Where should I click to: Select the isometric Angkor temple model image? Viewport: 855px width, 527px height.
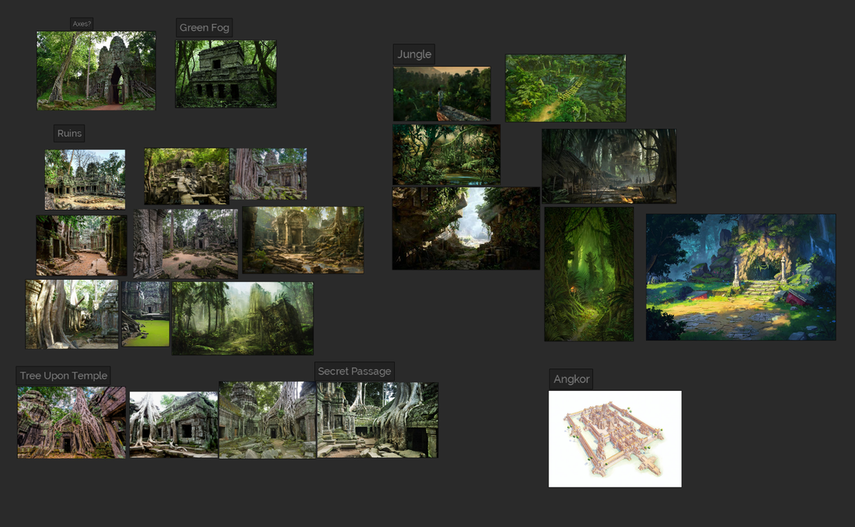tap(614, 438)
